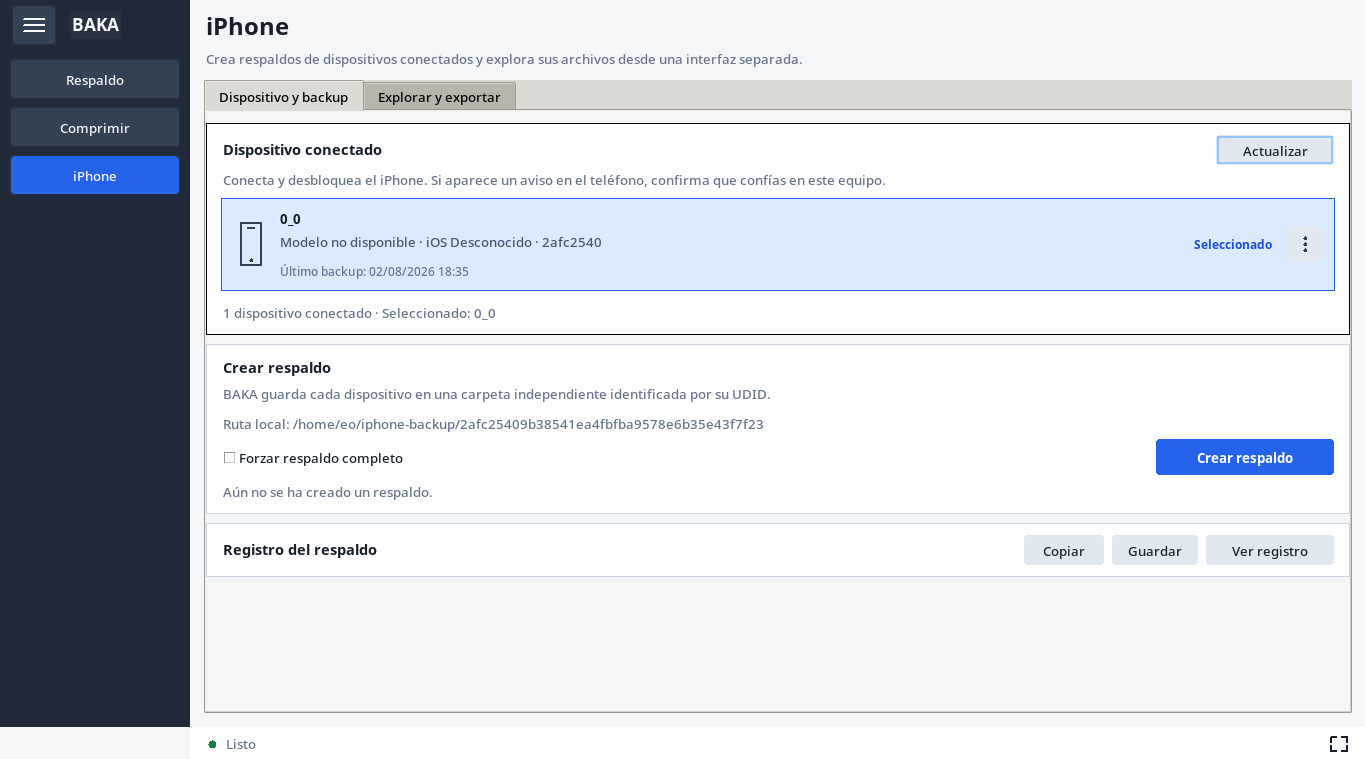Click the Listo status text
The width and height of the screenshot is (1365, 759).
point(241,744)
